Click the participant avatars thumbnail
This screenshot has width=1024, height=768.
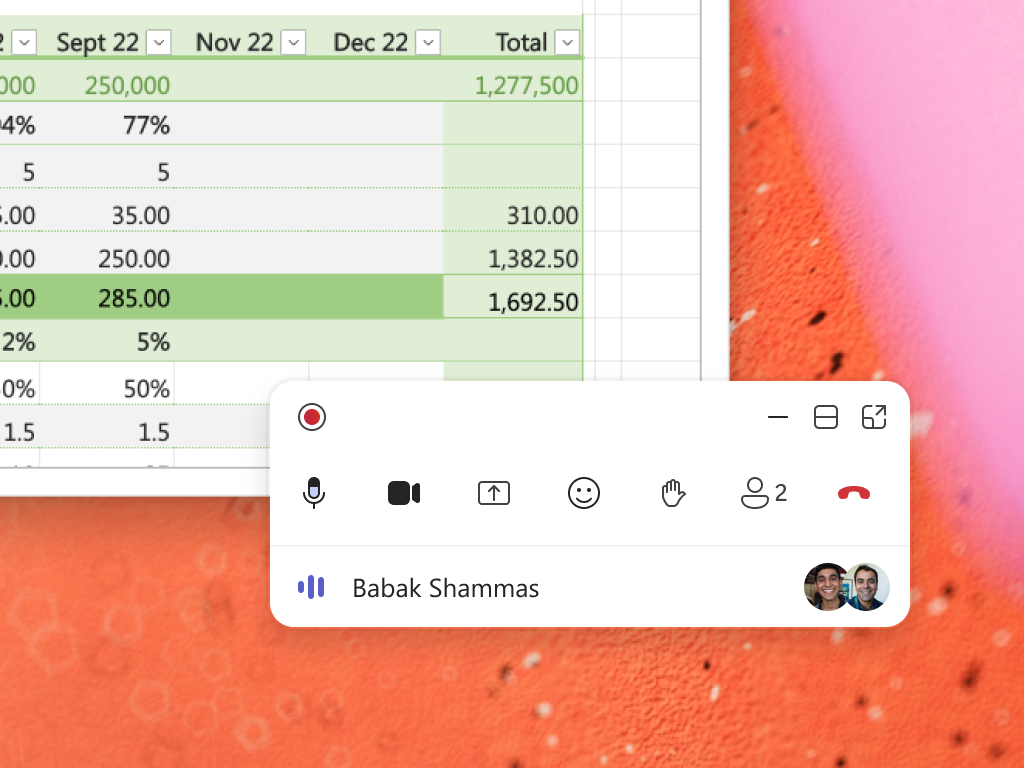(x=847, y=587)
